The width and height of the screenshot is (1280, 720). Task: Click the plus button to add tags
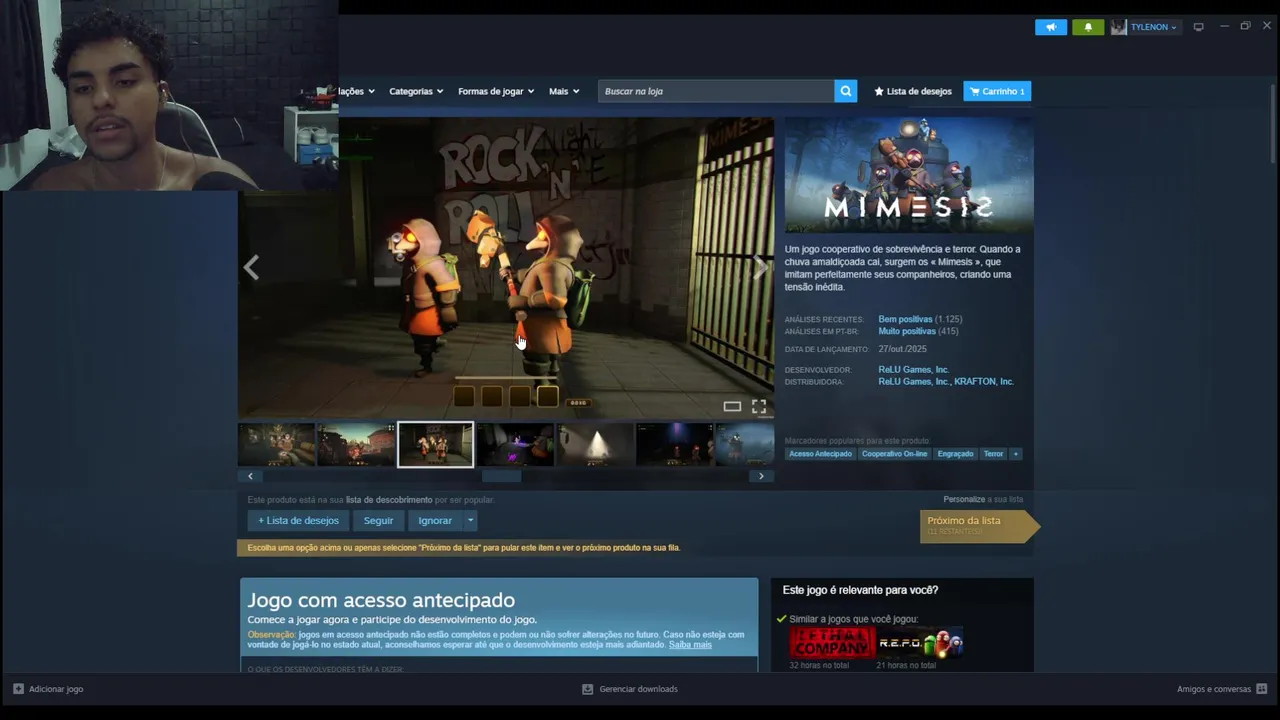click(1015, 454)
